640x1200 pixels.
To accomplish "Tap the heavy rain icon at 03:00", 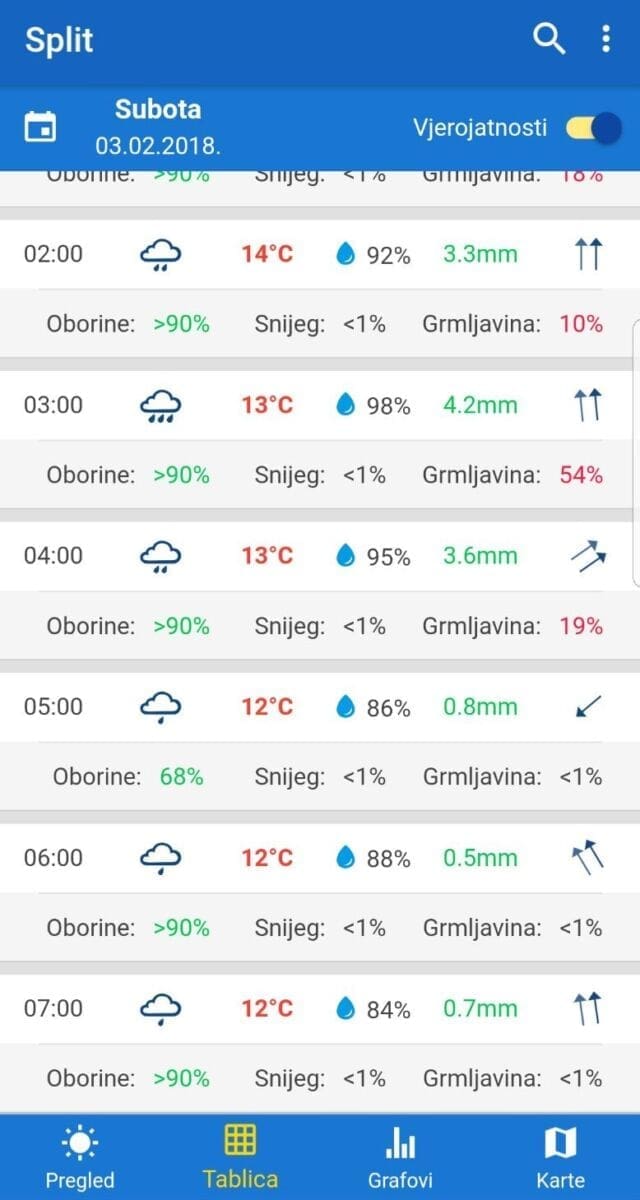I will pyautogui.click(x=160, y=406).
